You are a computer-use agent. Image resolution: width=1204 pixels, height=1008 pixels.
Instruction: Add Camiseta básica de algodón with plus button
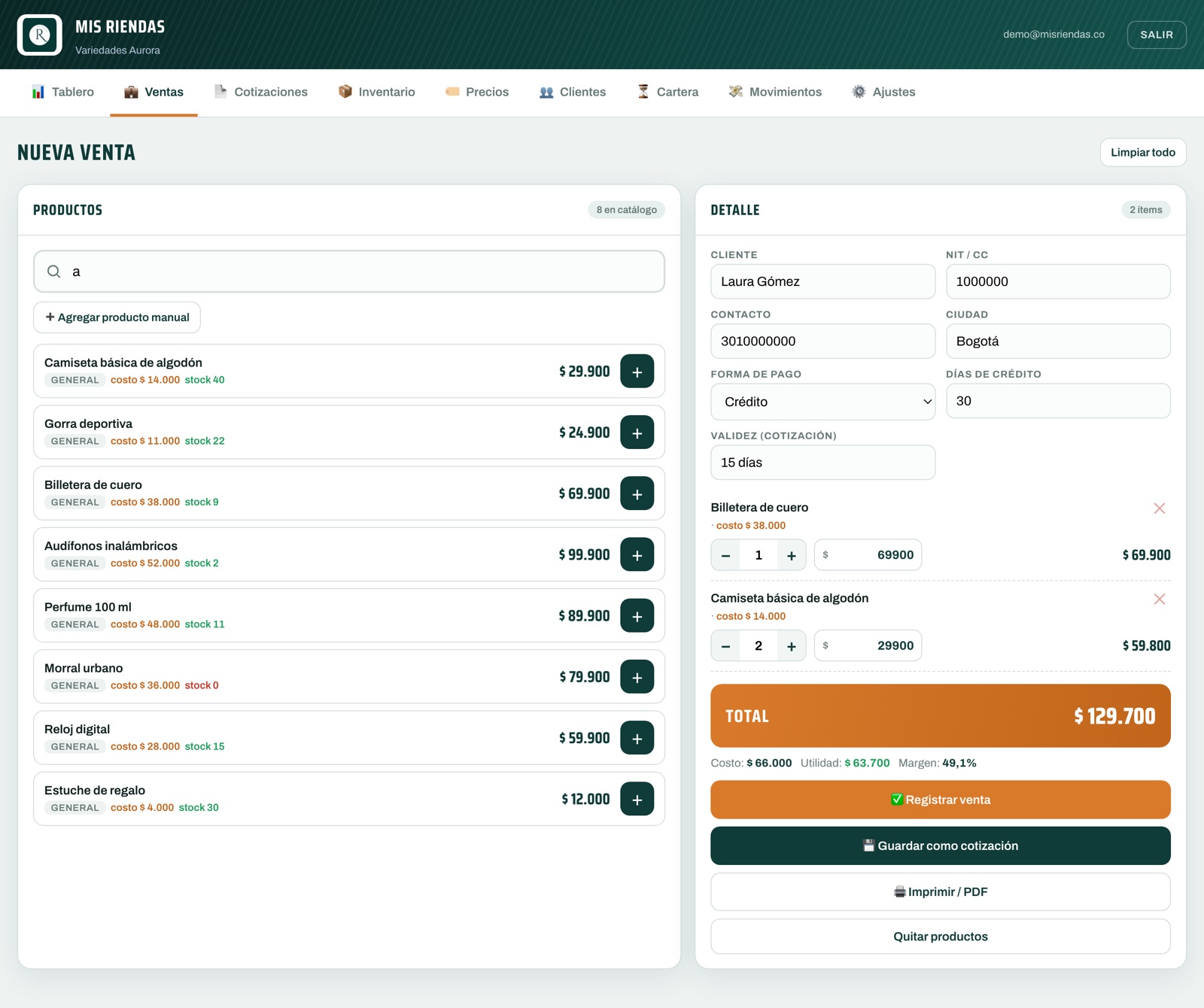637,372
